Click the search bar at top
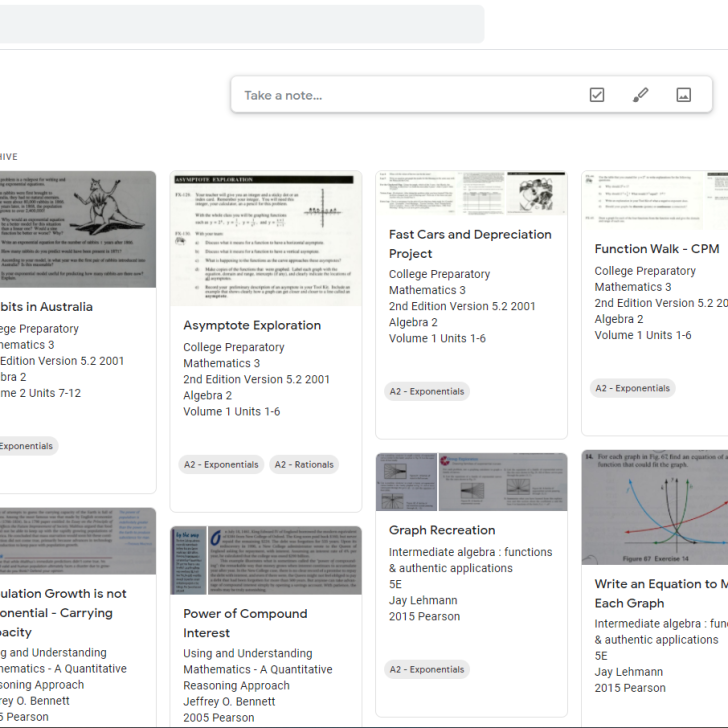The height and width of the screenshot is (728, 728). click(241, 24)
